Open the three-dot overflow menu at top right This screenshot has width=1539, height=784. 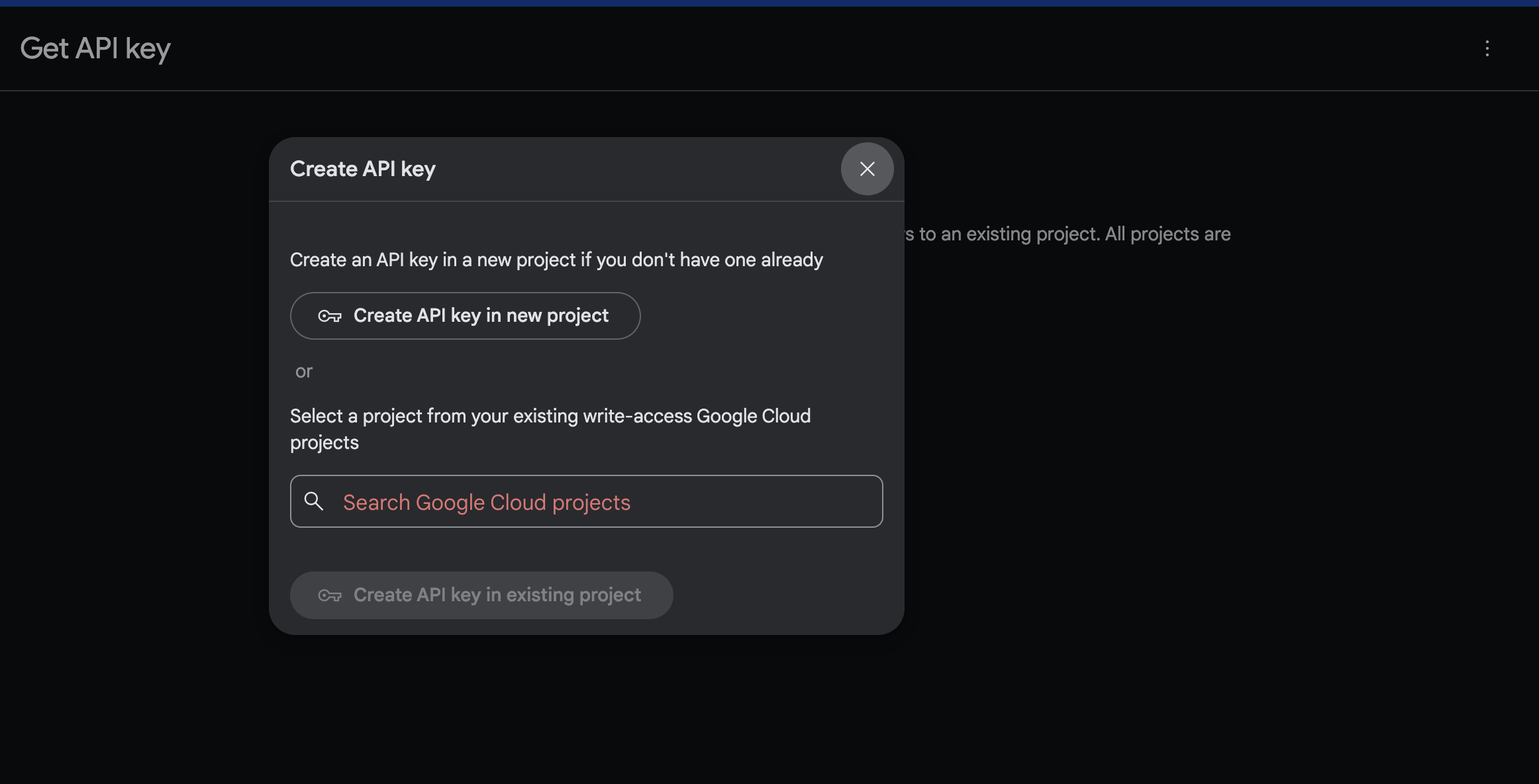point(1487,48)
